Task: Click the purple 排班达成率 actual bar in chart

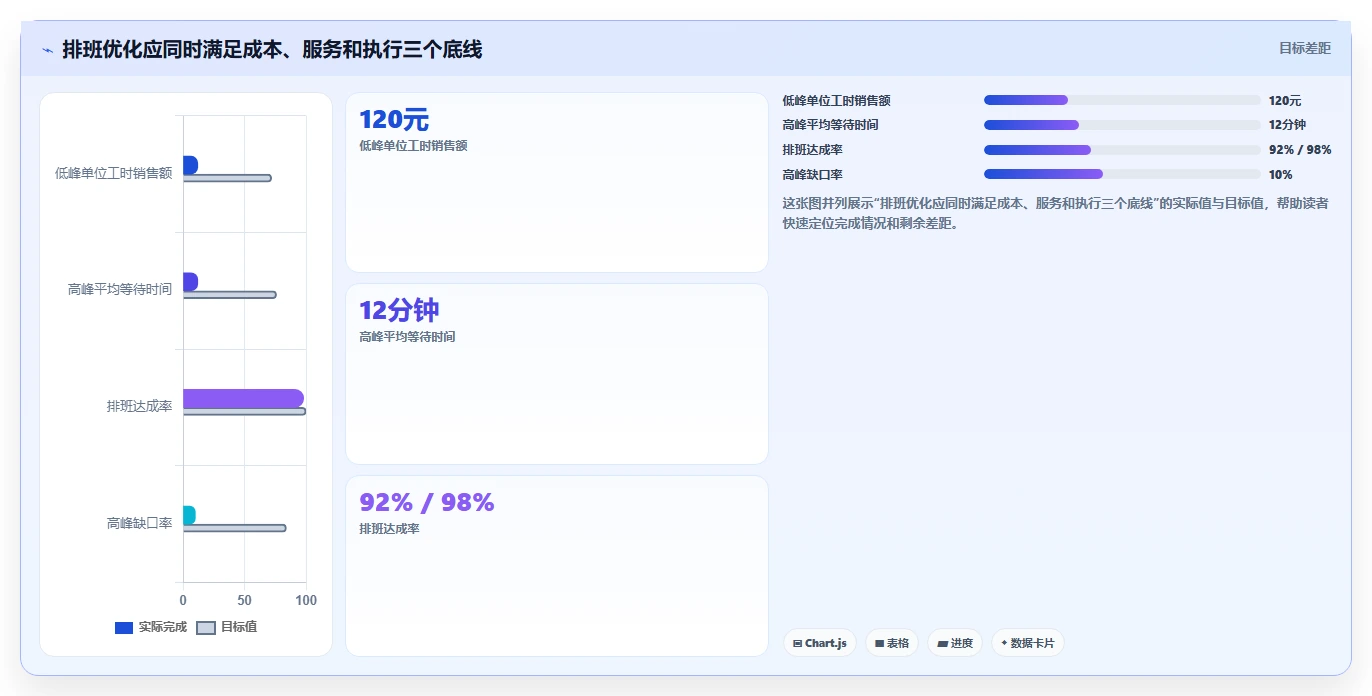Action: pyautogui.click(x=243, y=398)
